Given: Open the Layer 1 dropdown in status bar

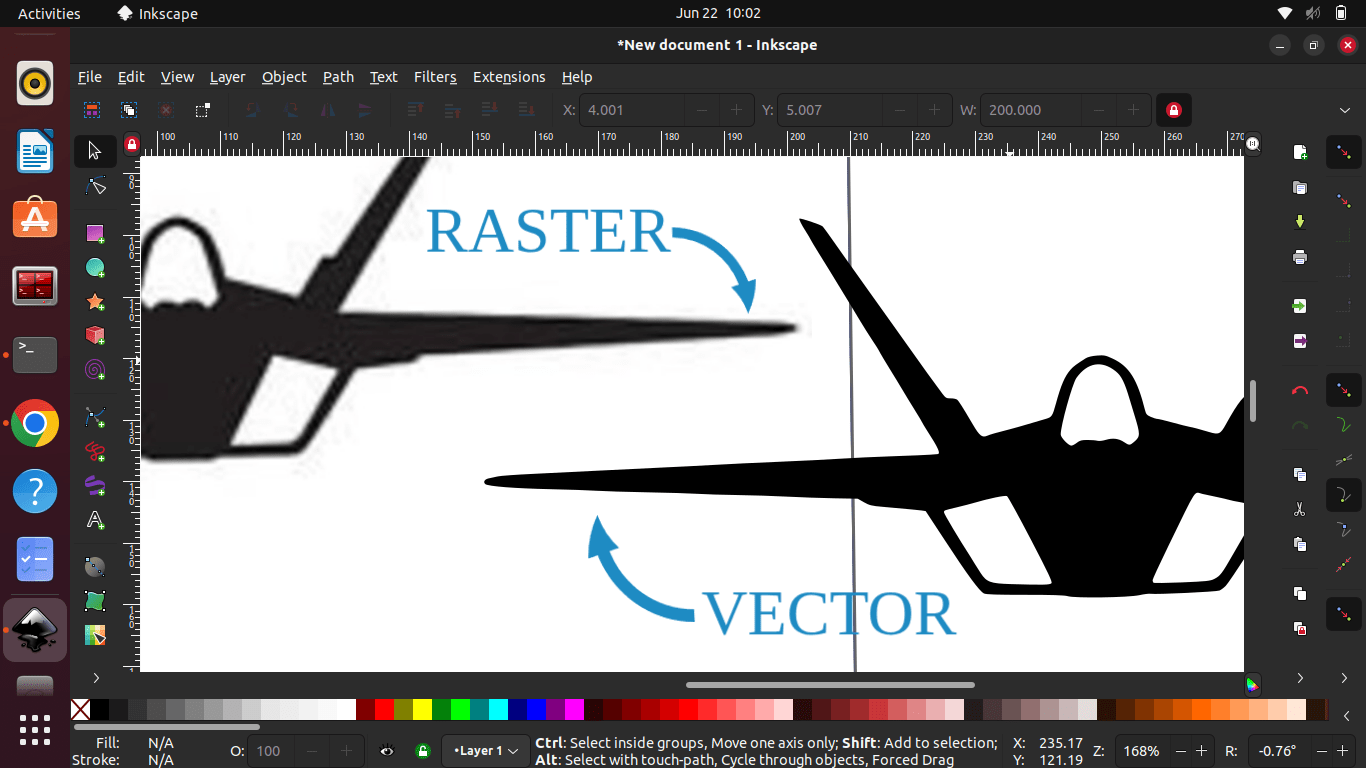Looking at the screenshot, I should (x=486, y=751).
